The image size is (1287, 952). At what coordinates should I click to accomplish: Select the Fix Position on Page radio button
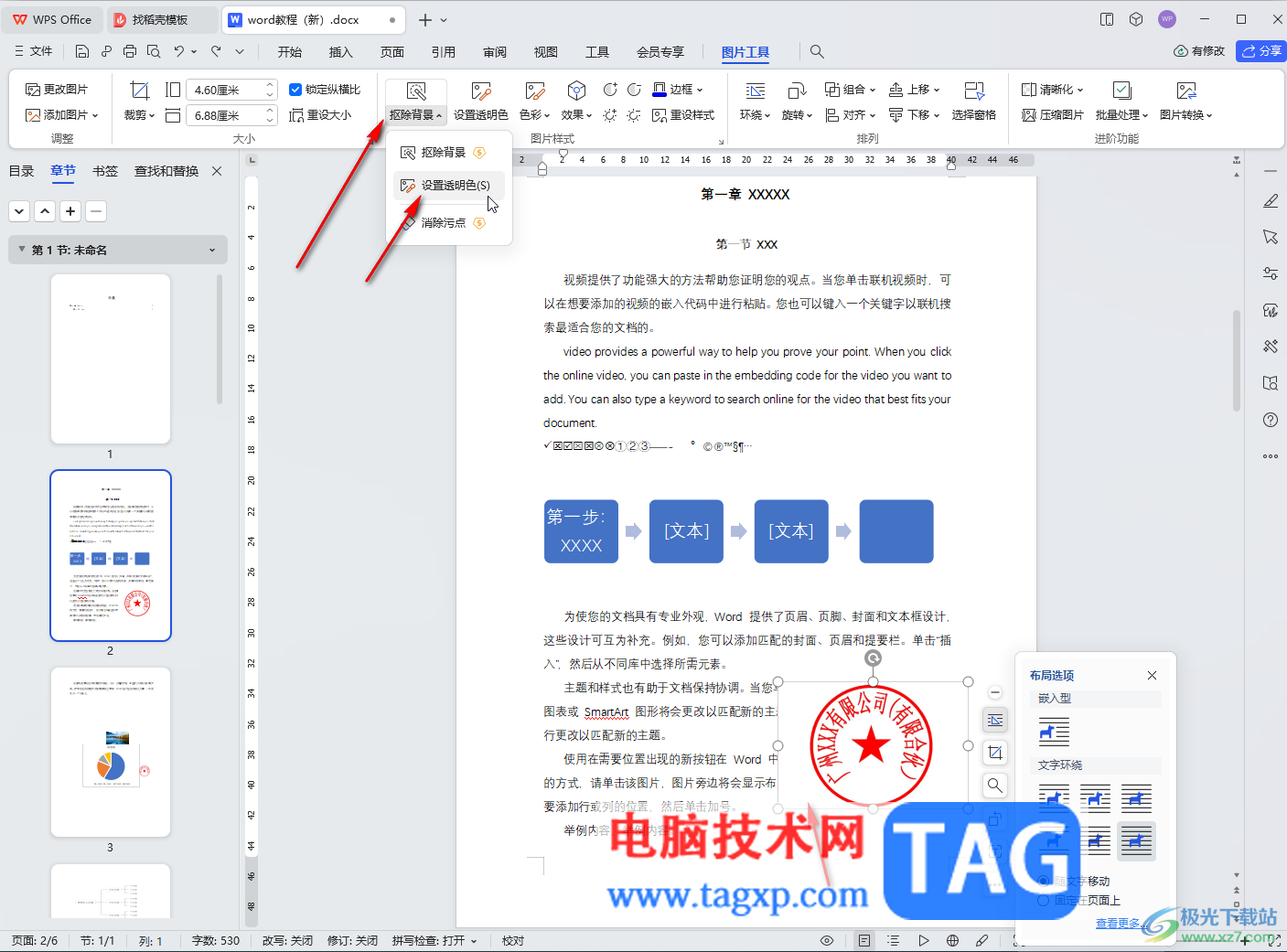click(x=1044, y=901)
